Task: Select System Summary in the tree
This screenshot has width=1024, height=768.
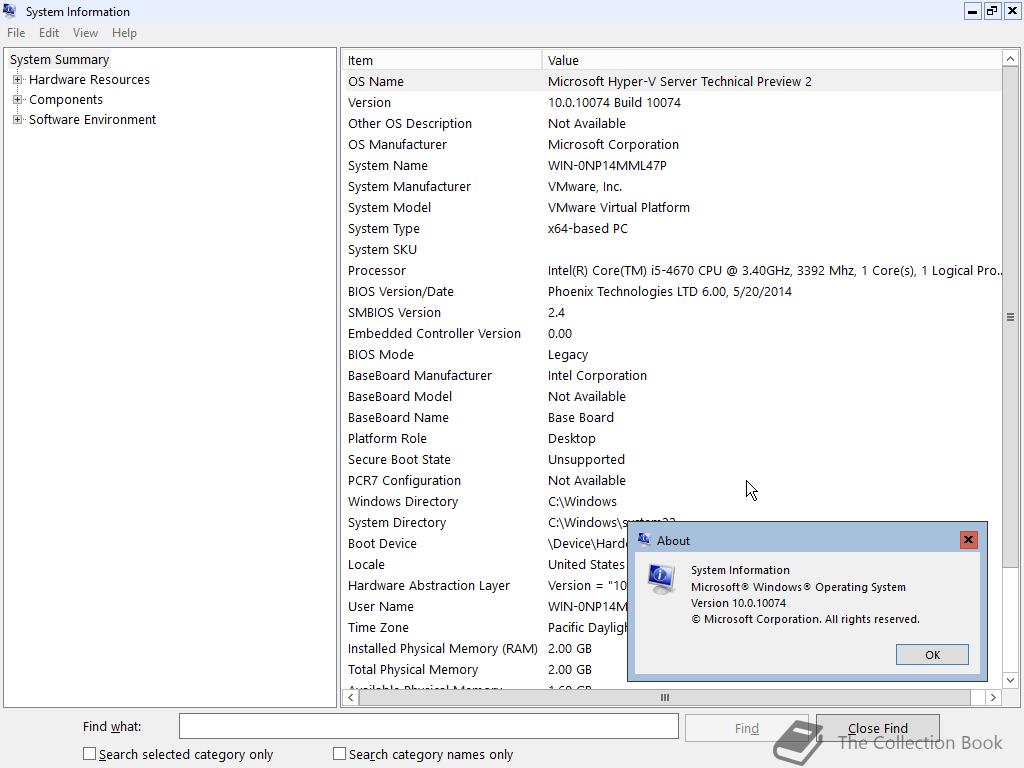Action: (x=59, y=59)
